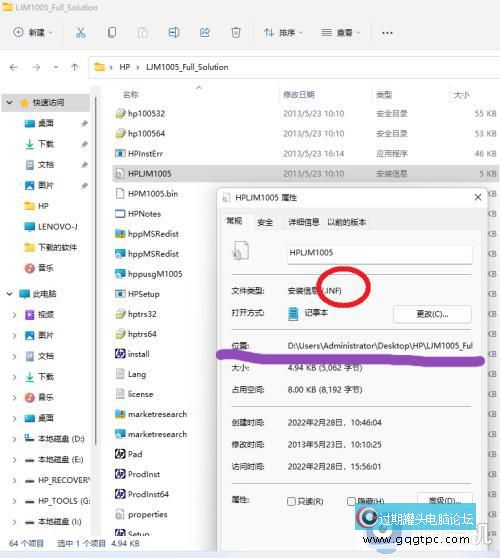Select HPLJM1005 file in list
The height and width of the screenshot is (558, 500).
pos(304,174)
